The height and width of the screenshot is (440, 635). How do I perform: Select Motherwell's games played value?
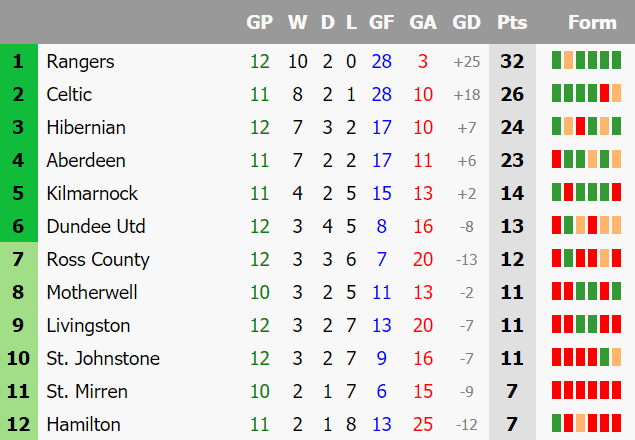click(x=260, y=293)
